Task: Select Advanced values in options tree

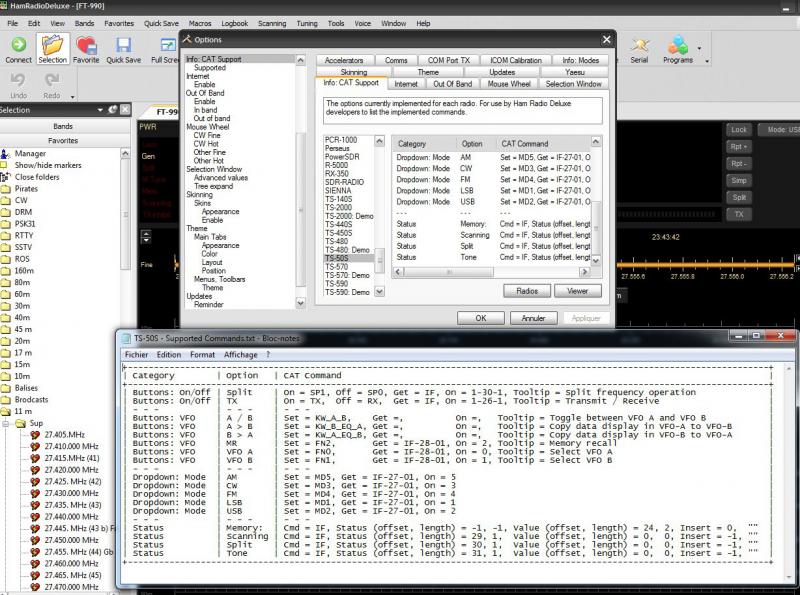Action: point(220,178)
